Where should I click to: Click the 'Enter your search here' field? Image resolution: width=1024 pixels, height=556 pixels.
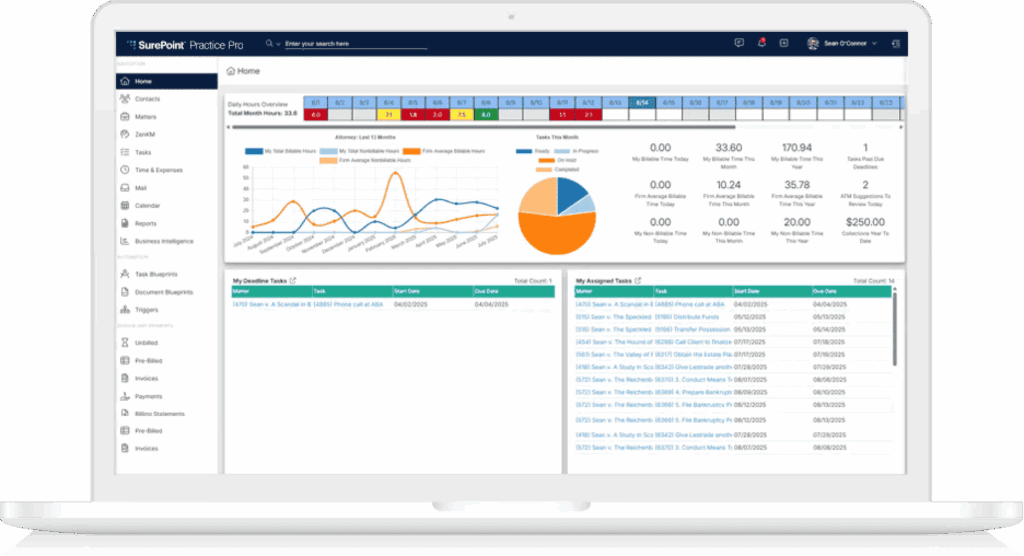[x=330, y=44]
